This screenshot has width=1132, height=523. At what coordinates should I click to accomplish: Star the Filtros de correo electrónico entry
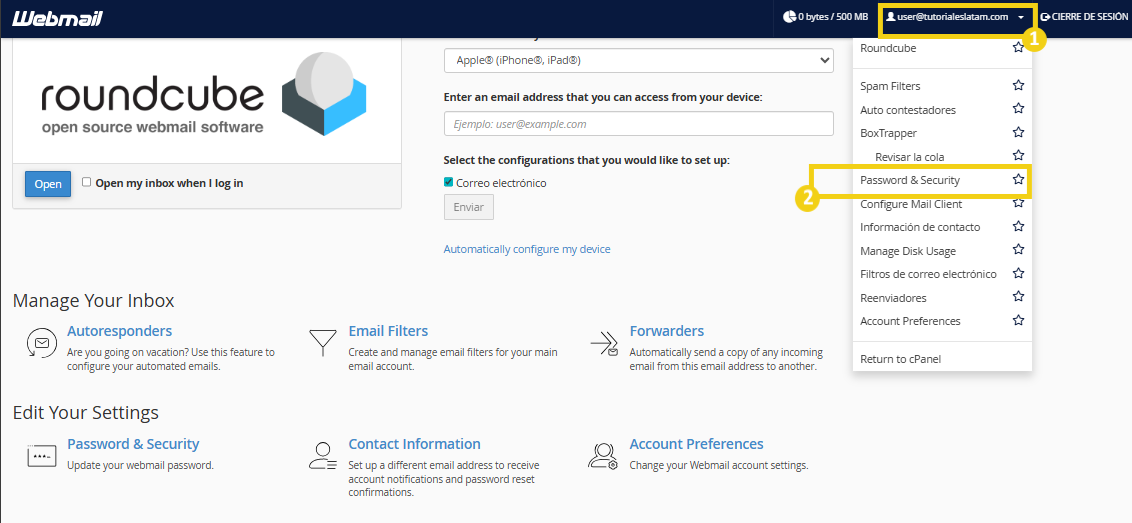pyautogui.click(x=1018, y=273)
